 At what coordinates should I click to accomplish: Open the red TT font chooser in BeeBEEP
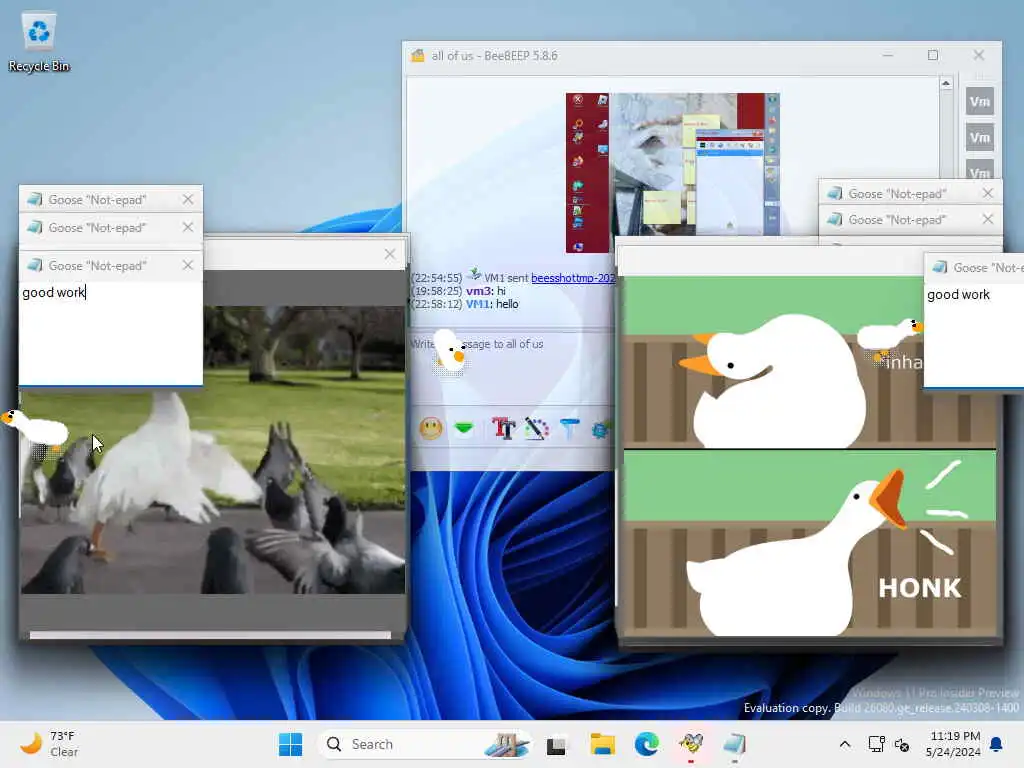[x=504, y=428]
